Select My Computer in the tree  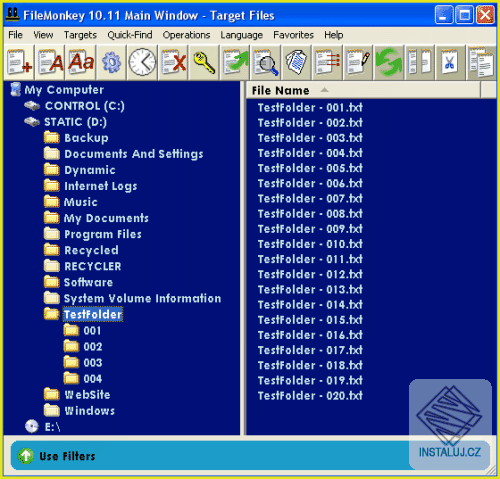64,90
